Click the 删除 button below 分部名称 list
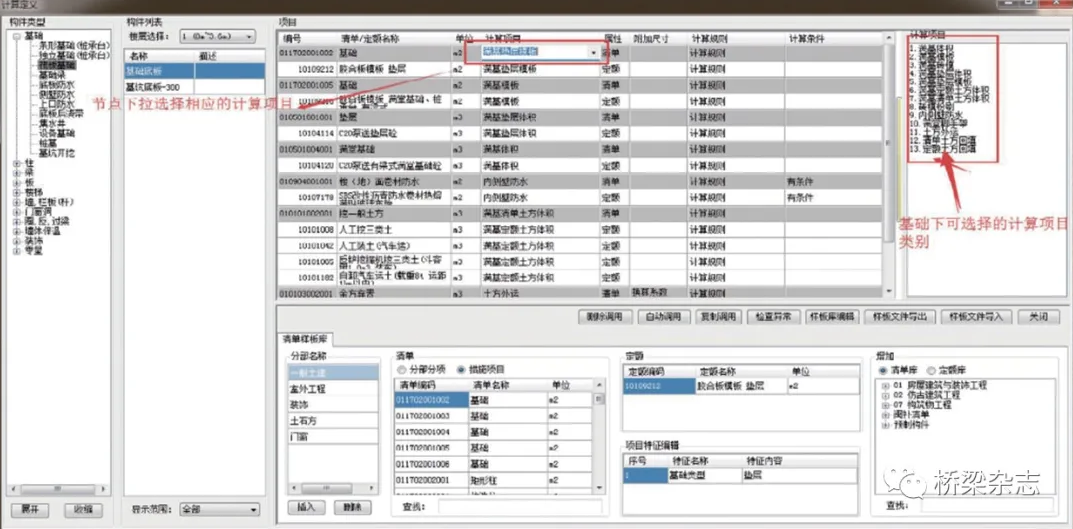 353,508
